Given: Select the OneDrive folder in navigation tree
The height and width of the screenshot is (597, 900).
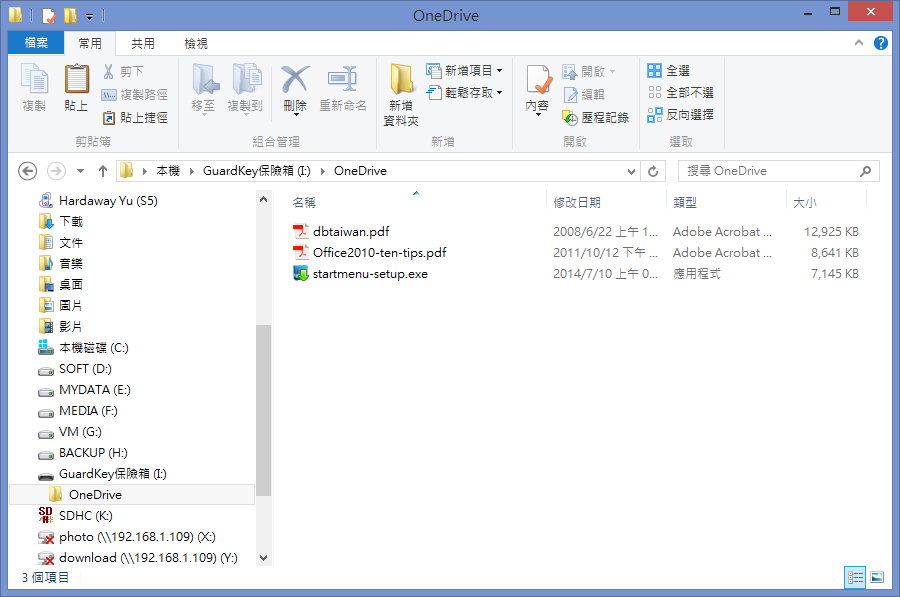Looking at the screenshot, I should [132, 495].
